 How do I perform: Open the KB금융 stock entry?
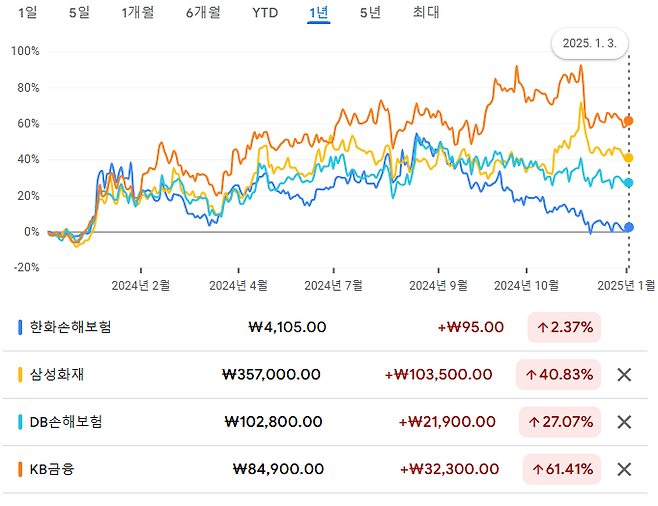coord(51,469)
